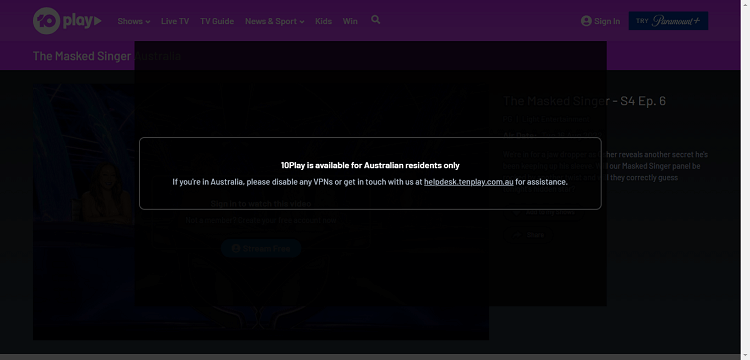Click the 10 play logo

[x=67, y=21]
